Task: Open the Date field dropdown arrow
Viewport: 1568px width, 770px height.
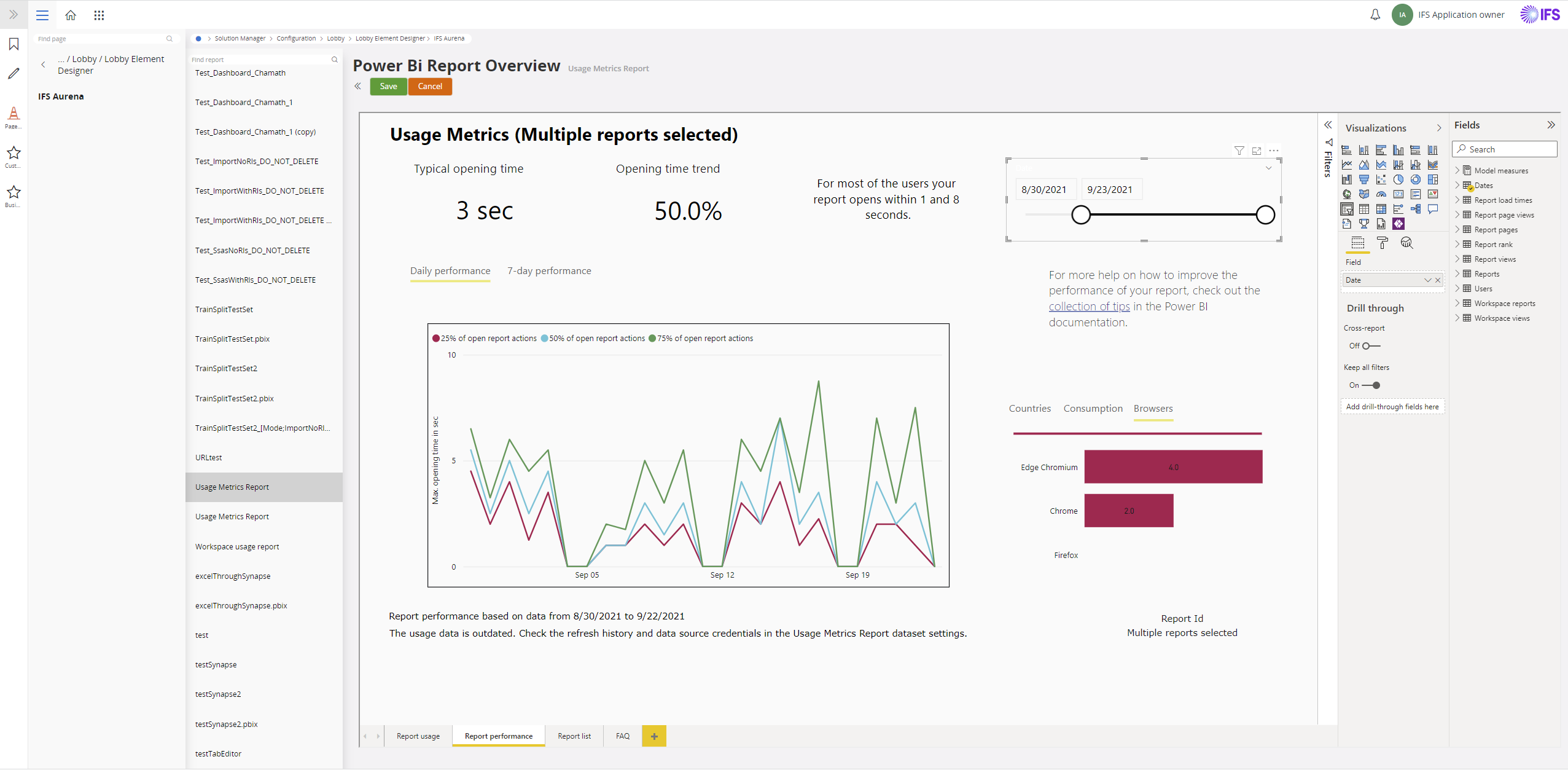Action: click(x=1427, y=280)
